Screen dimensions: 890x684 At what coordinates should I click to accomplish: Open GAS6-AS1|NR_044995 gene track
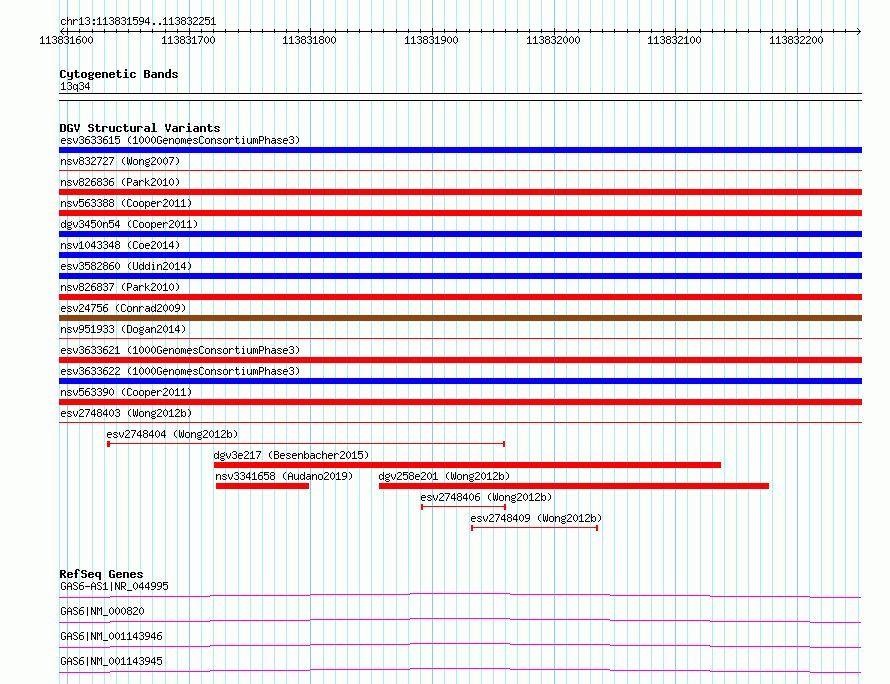pos(460,595)
